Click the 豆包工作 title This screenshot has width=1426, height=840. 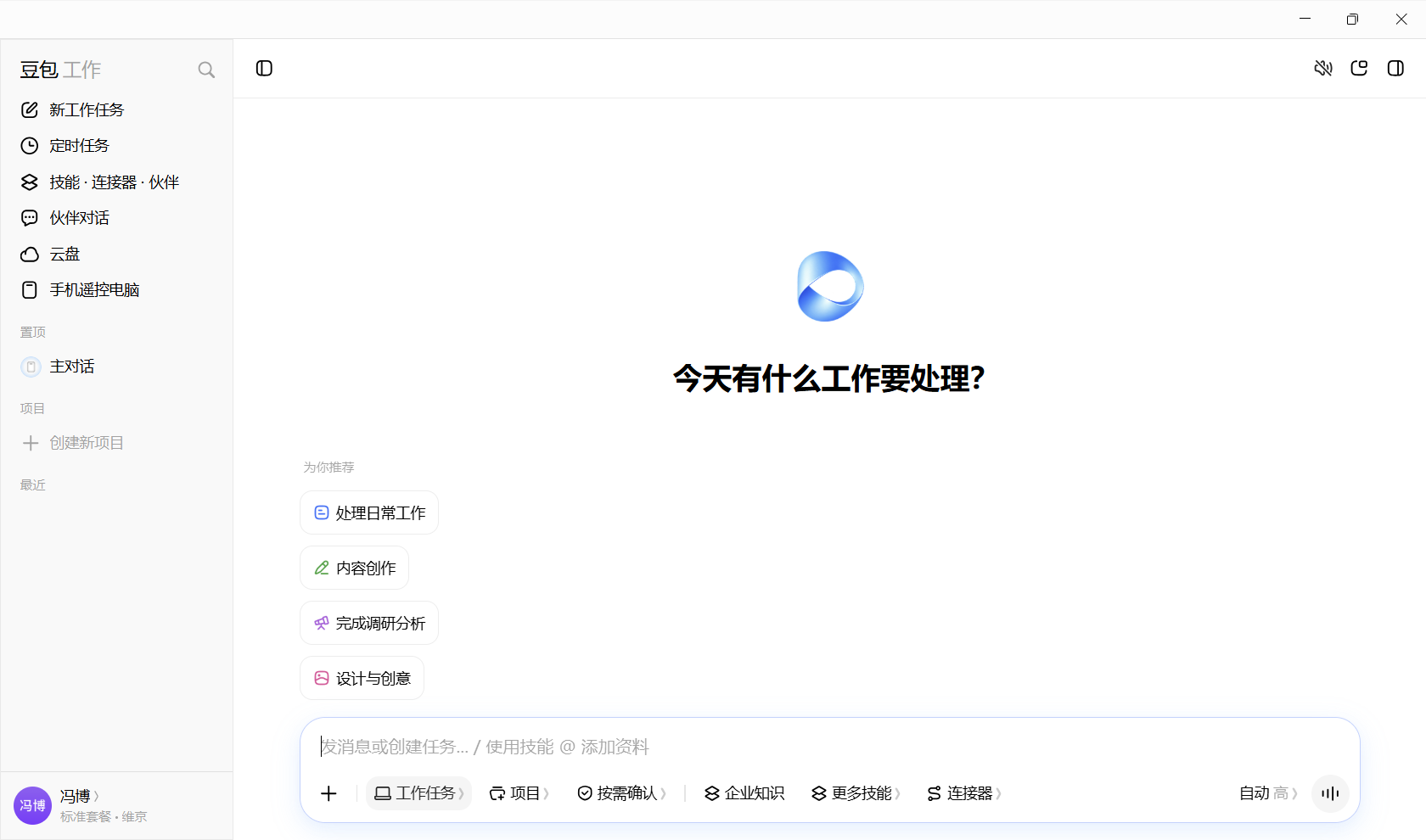[x=60, y=70]
